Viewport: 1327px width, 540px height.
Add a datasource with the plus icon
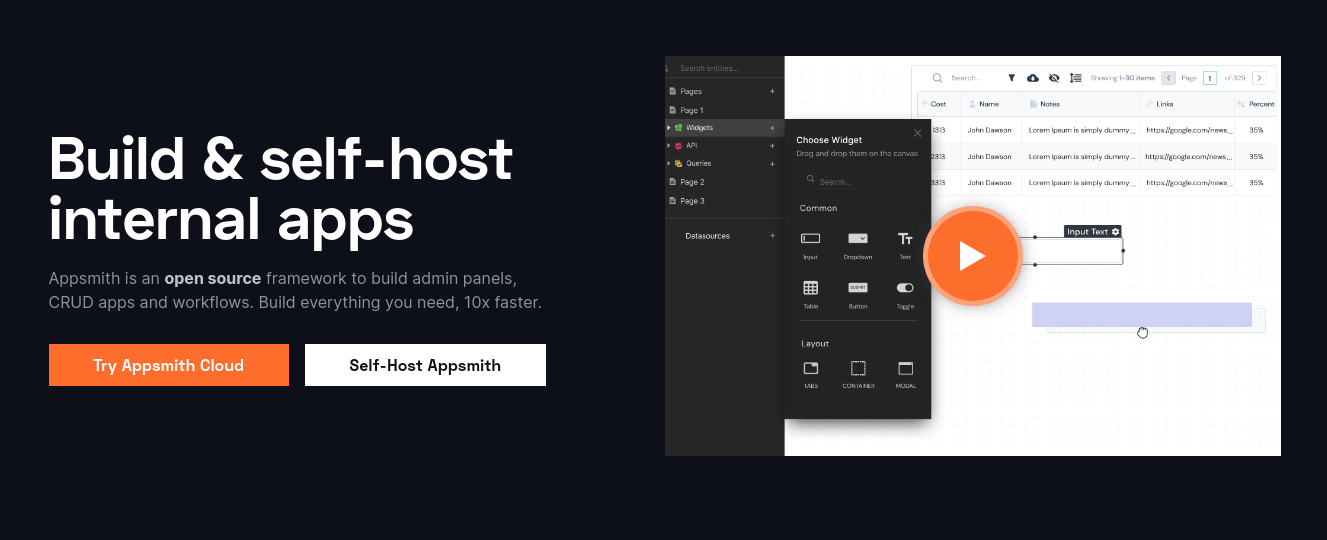click(x=772, y=236)
